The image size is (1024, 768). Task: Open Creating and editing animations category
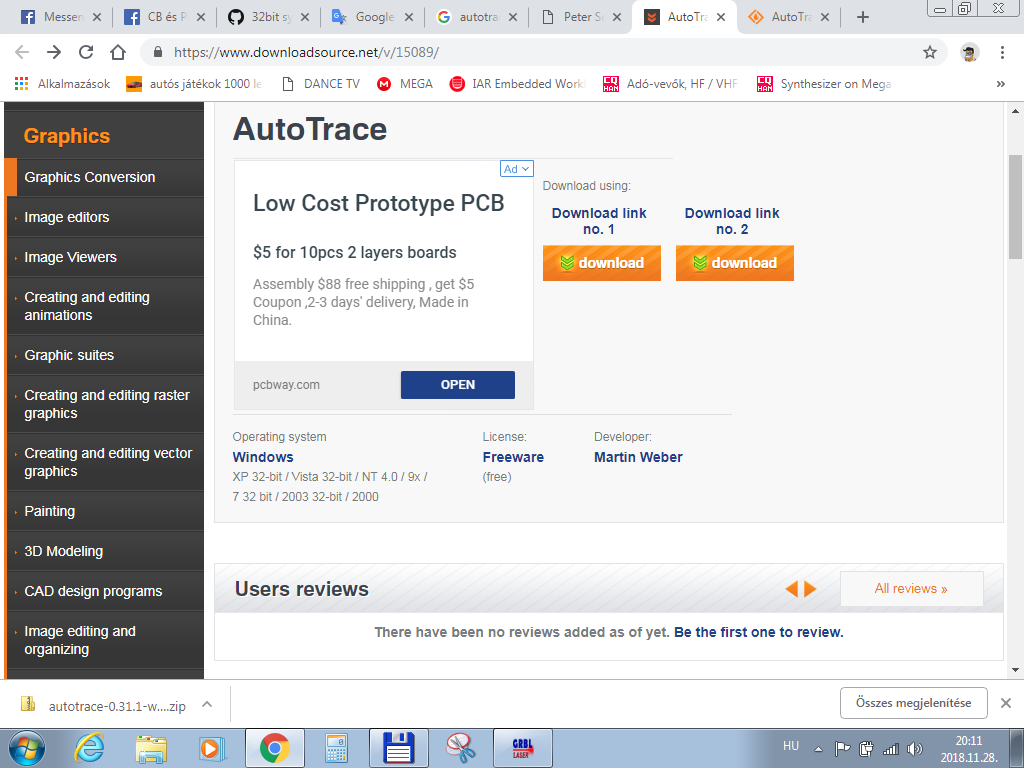(87, 306)
